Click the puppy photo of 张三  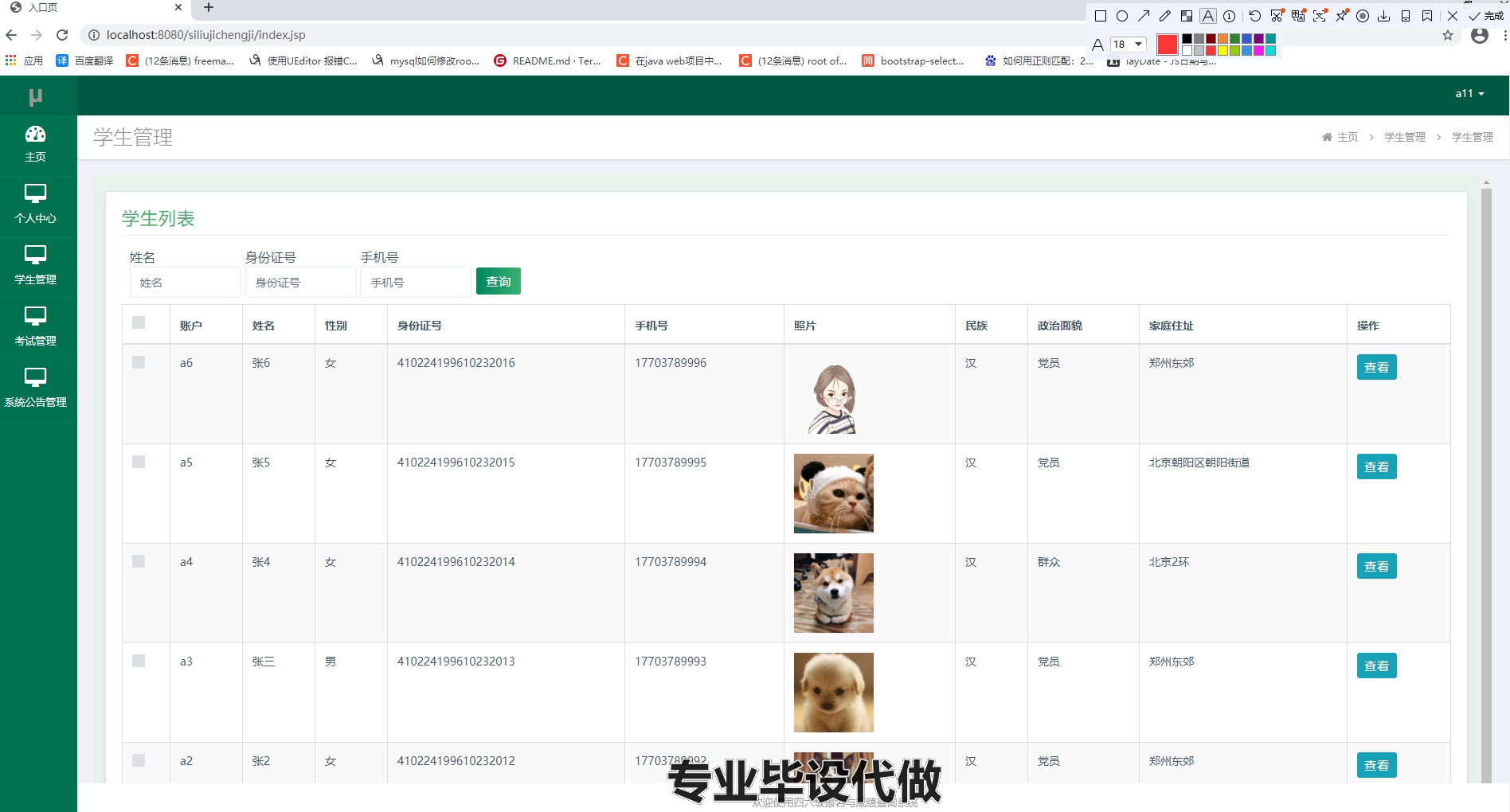click(x=834, y=693)
